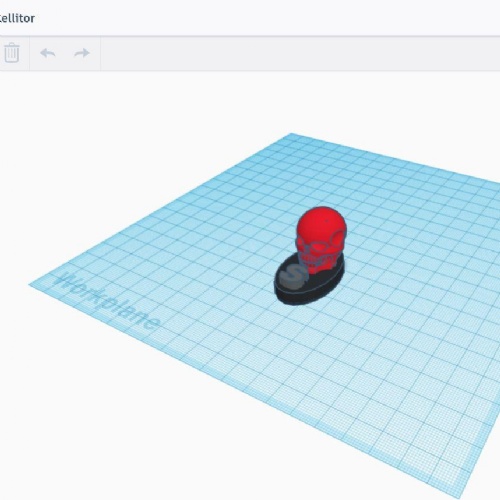Viewport: 500px width, 500px height.
Task: Click the Workplane label on the grid
Action: [x=107, y=300]
